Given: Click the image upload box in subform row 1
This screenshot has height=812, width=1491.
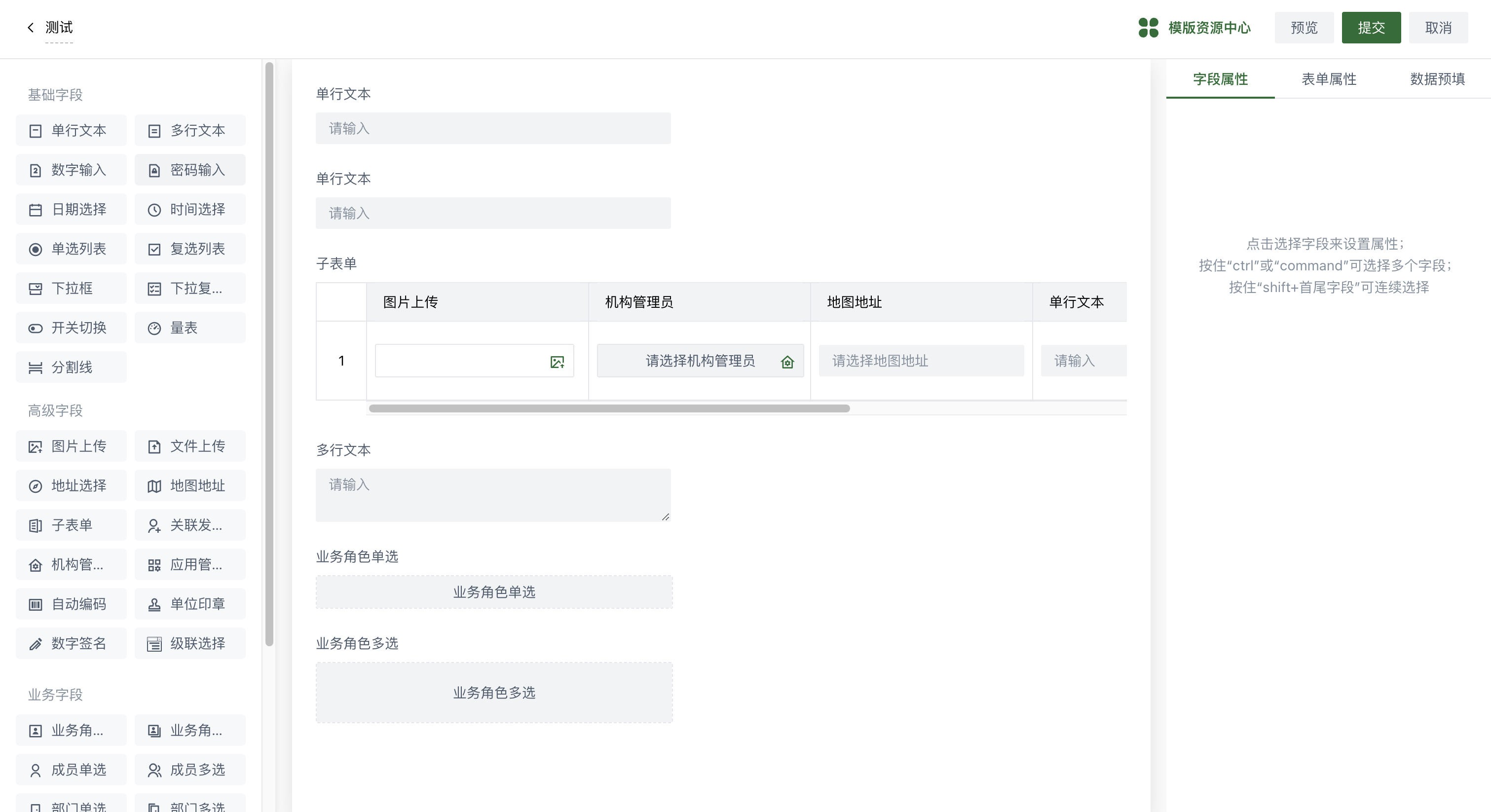Looking at the screenshot, I should click(474, 361).
